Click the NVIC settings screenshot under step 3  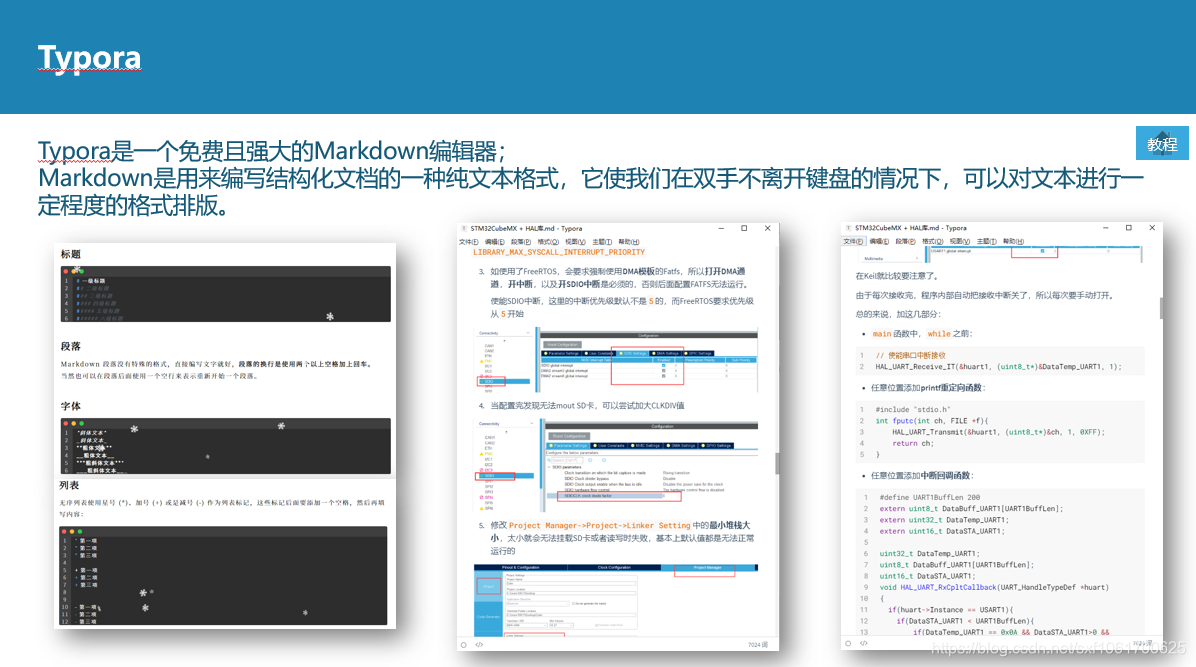pyautogui.click(x=618, y=359)
